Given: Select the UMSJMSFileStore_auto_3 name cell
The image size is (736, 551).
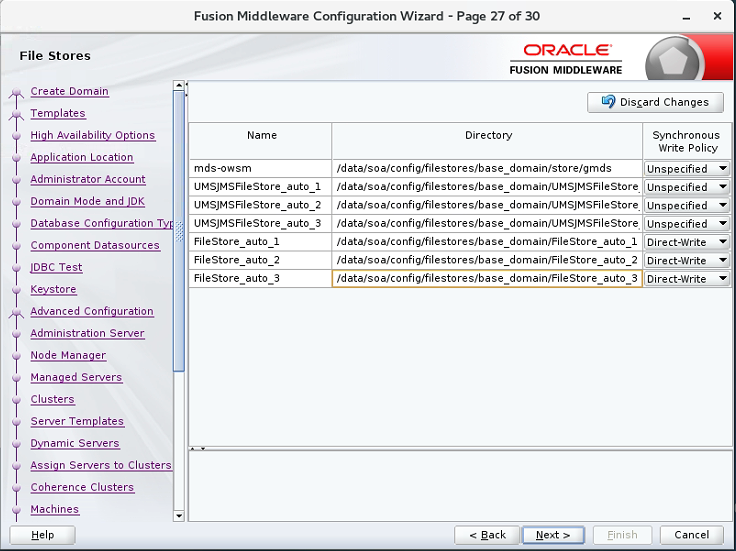Looking at the screenshot, I should tap(261, 223).
